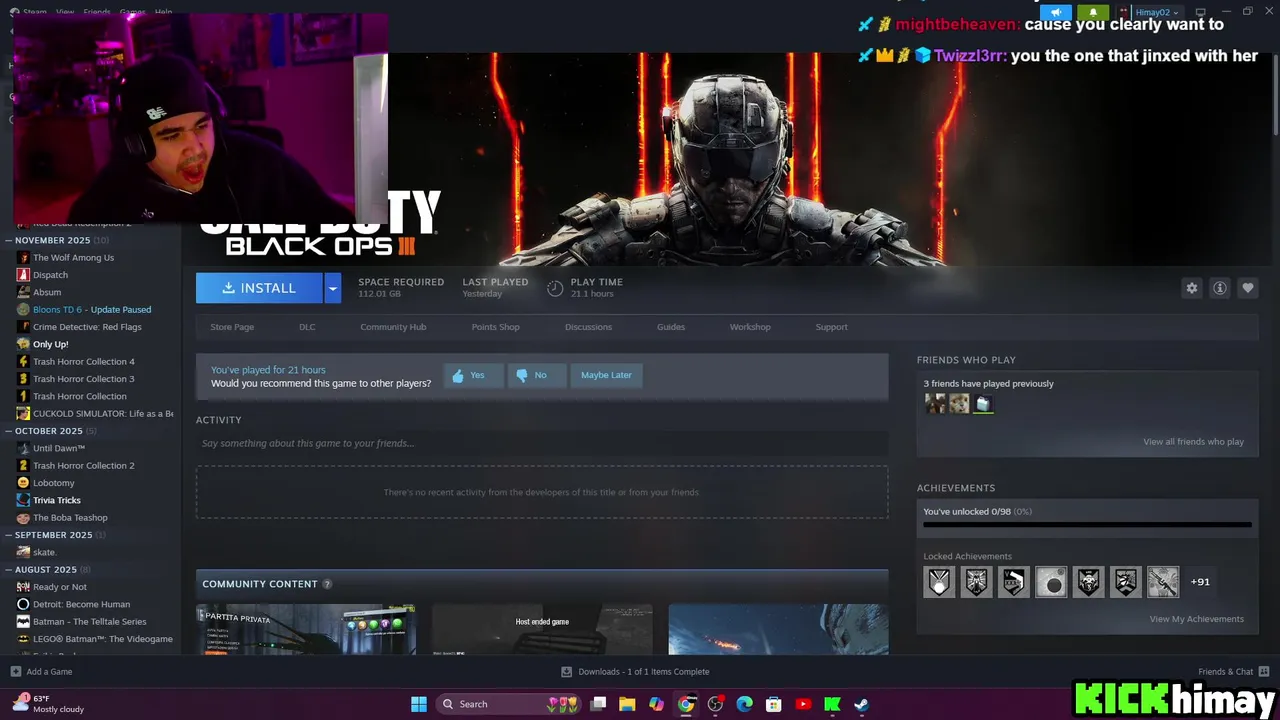Select the seventh locked achievement icon
The image size is (1280, 720).
(1163, 582)
